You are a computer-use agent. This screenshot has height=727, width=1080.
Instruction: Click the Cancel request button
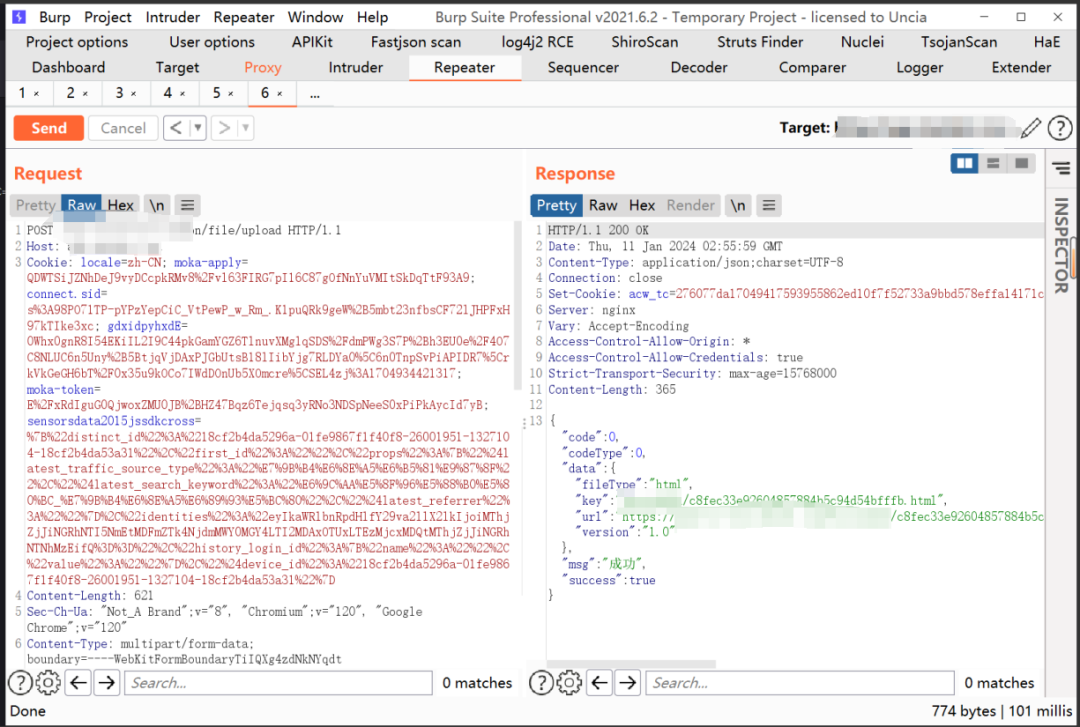point(123,128)
